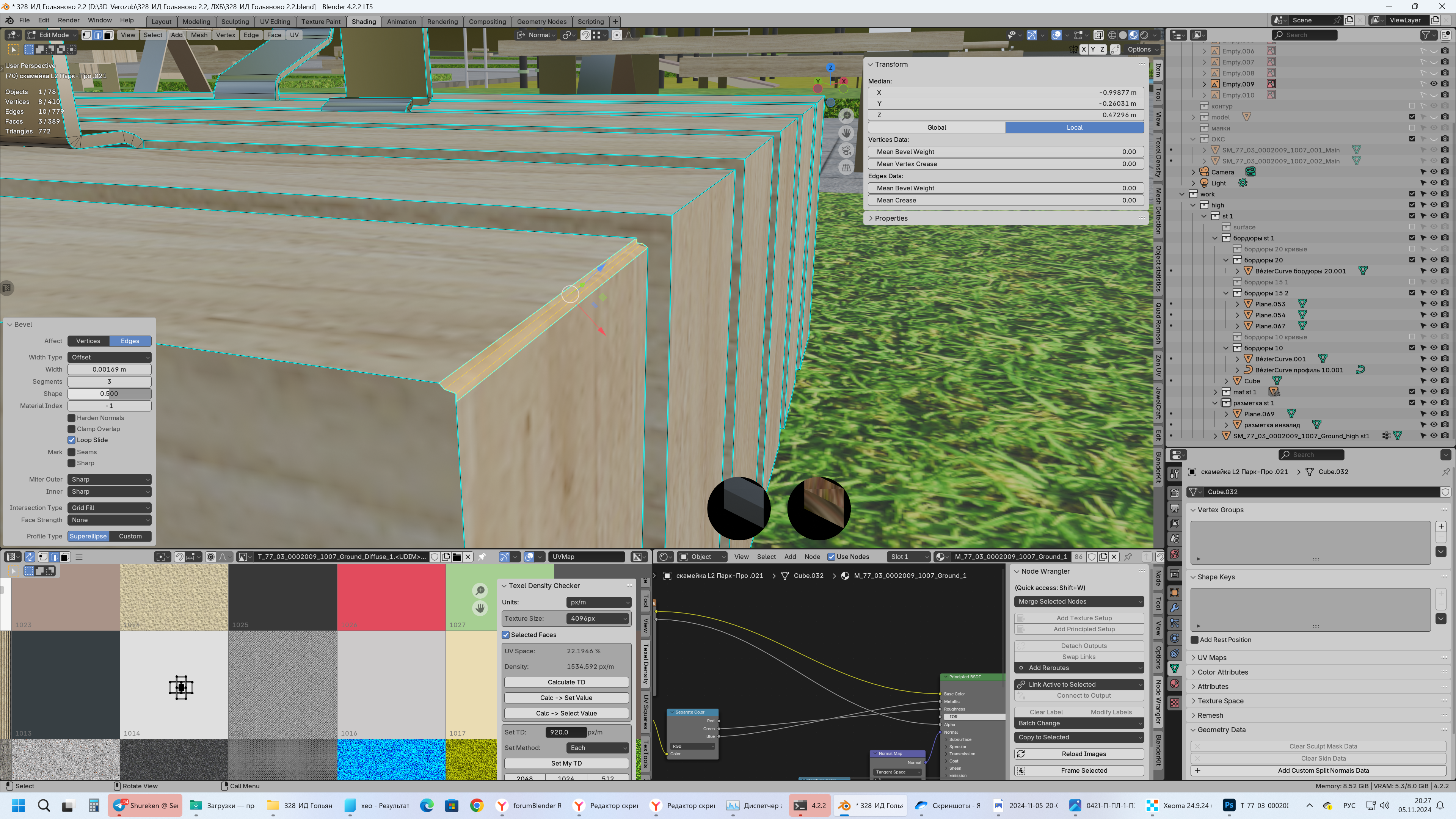The height and width of the screenshot is (819, 1456).
Task: Enable Harden Normals checkbox
Action: 72,418
